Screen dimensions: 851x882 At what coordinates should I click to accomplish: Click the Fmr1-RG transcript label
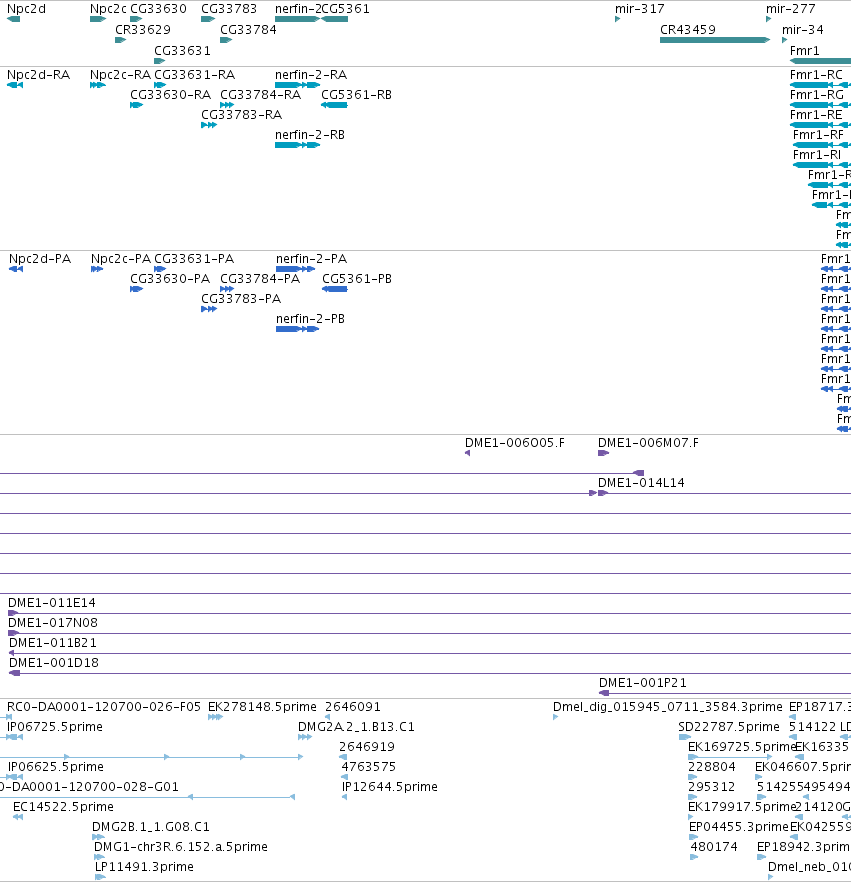pyautogui.click(x=817, y=94)
